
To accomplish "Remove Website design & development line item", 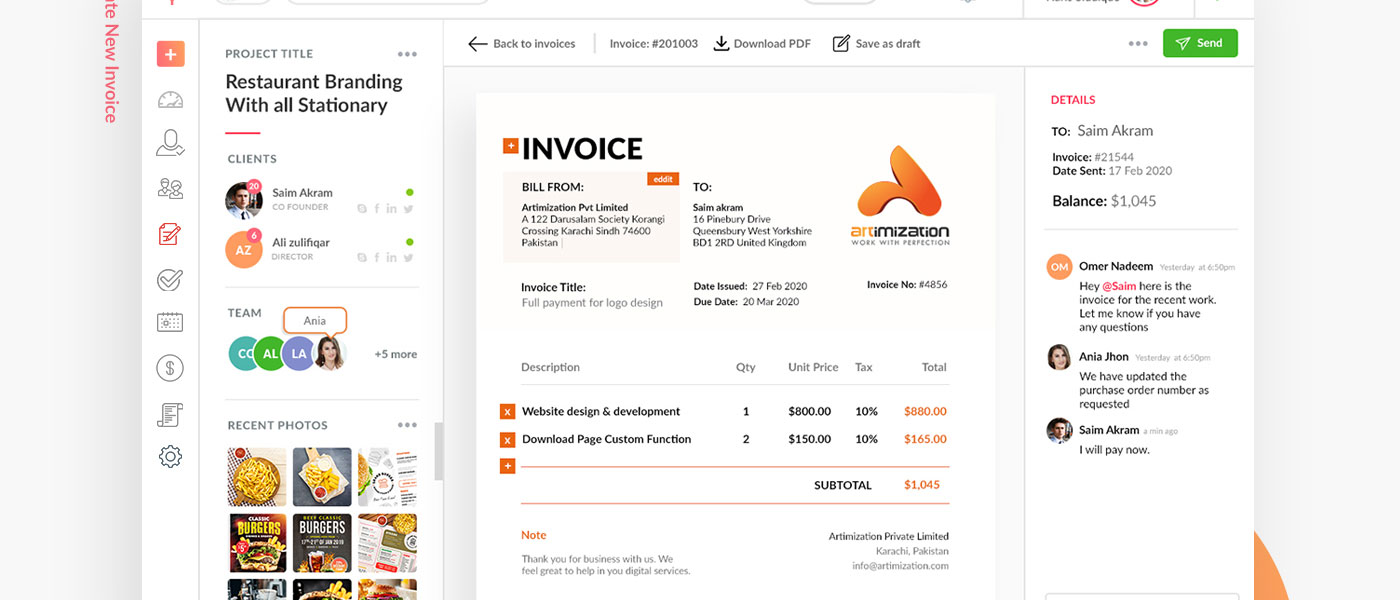I will tap(507, 411).
